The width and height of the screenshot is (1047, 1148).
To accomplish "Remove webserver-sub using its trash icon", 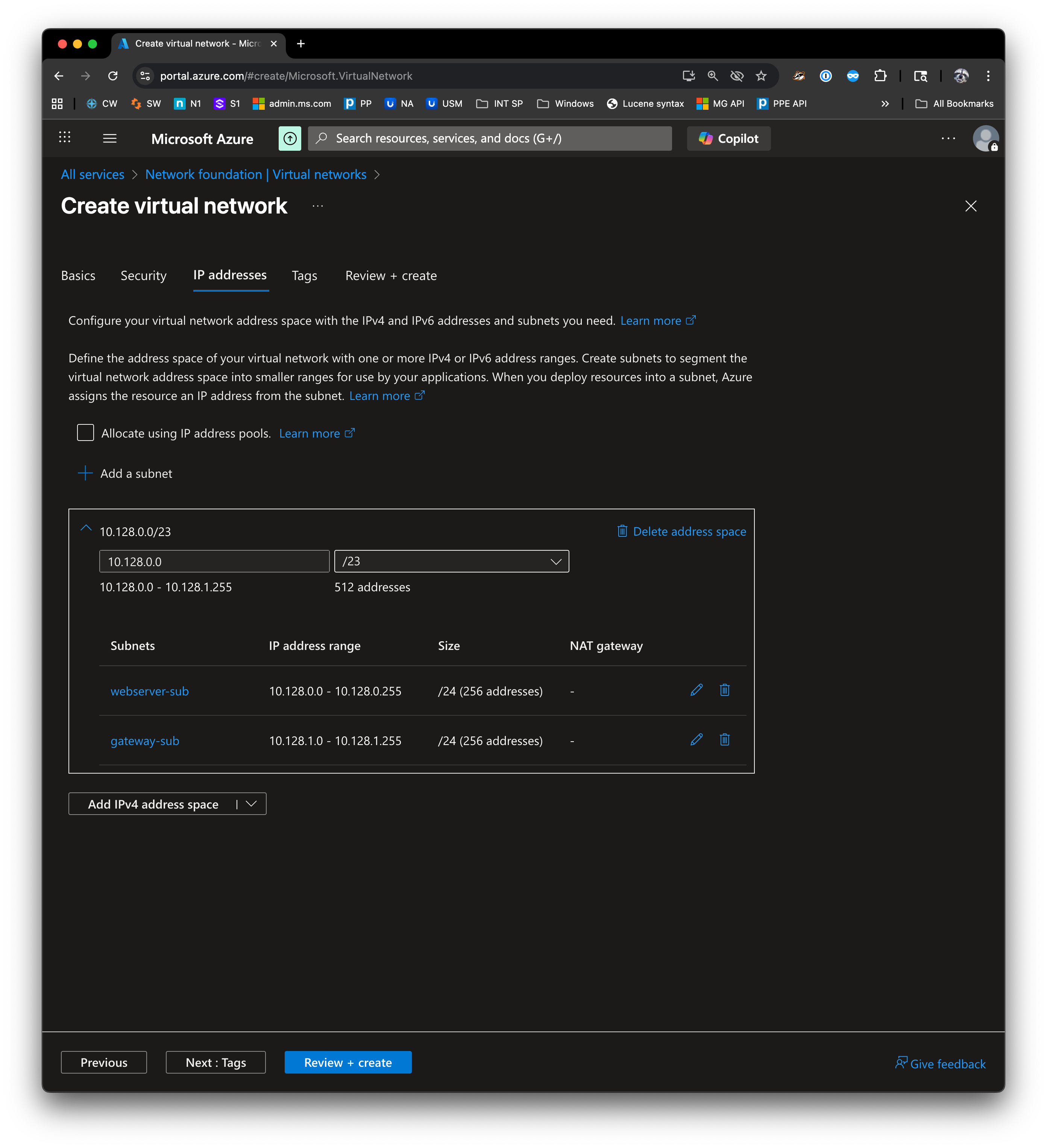I will 725,690.
